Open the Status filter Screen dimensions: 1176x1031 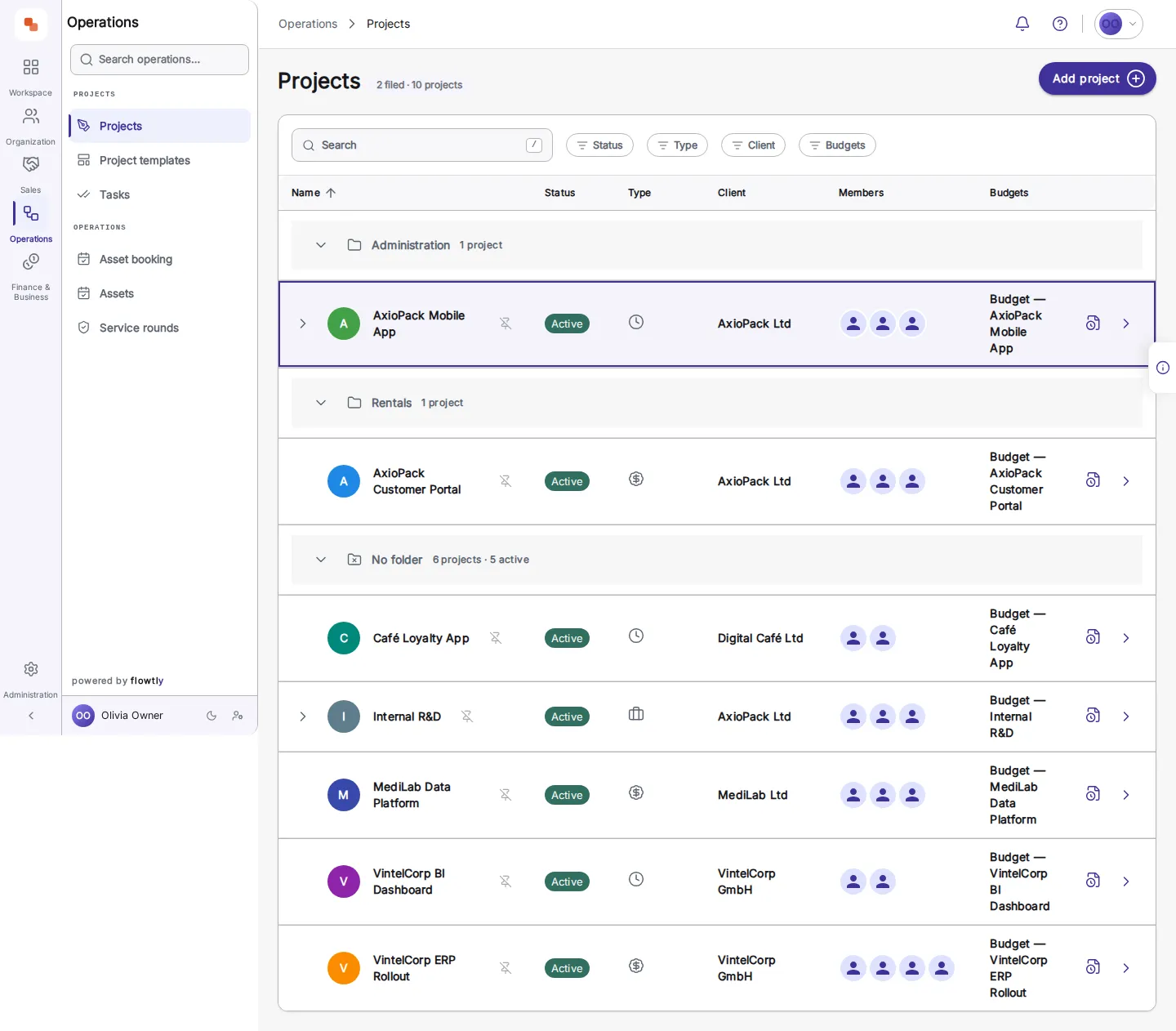[599, 145]
